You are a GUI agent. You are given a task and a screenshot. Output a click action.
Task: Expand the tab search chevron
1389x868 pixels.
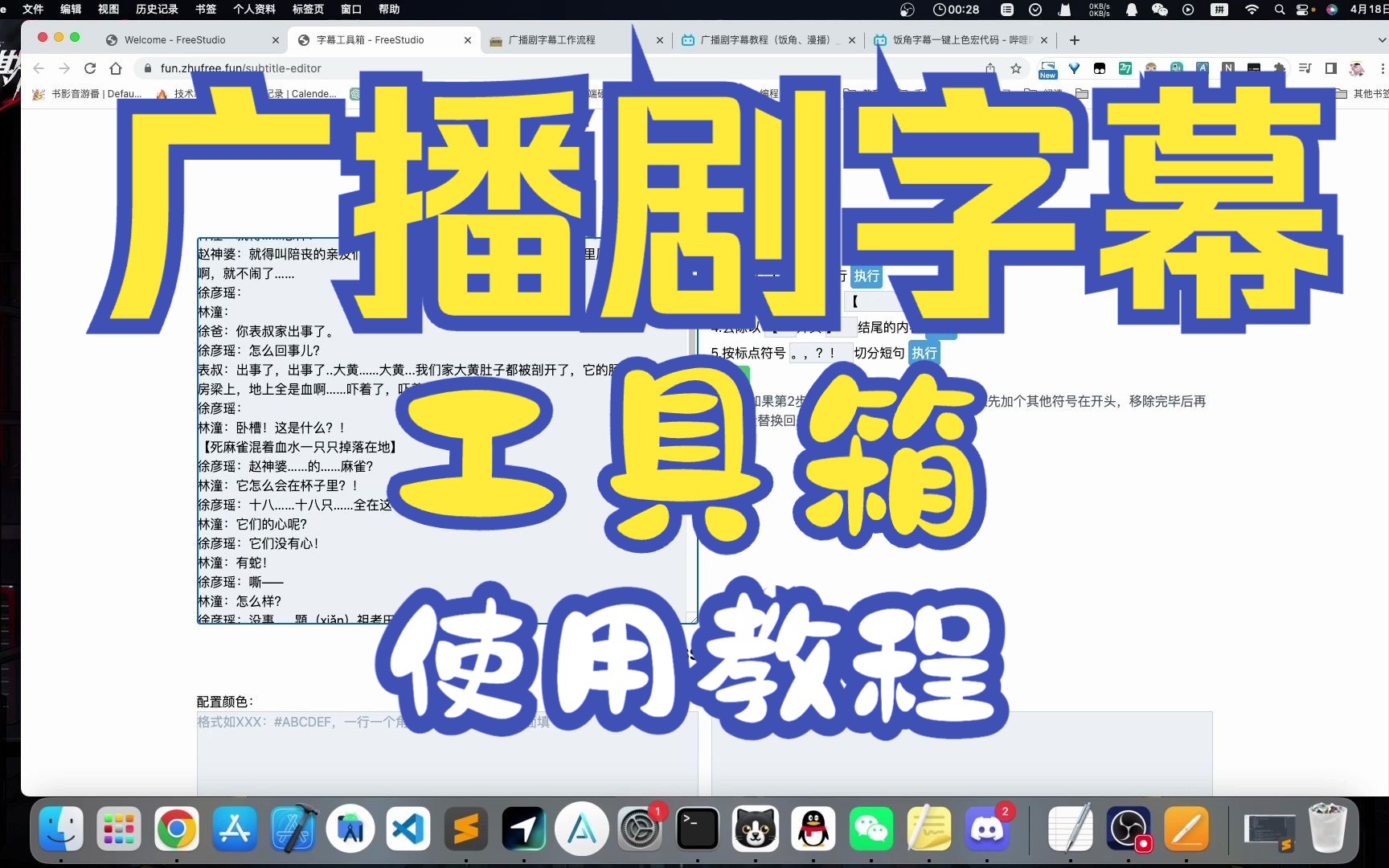click(1381, 39)
